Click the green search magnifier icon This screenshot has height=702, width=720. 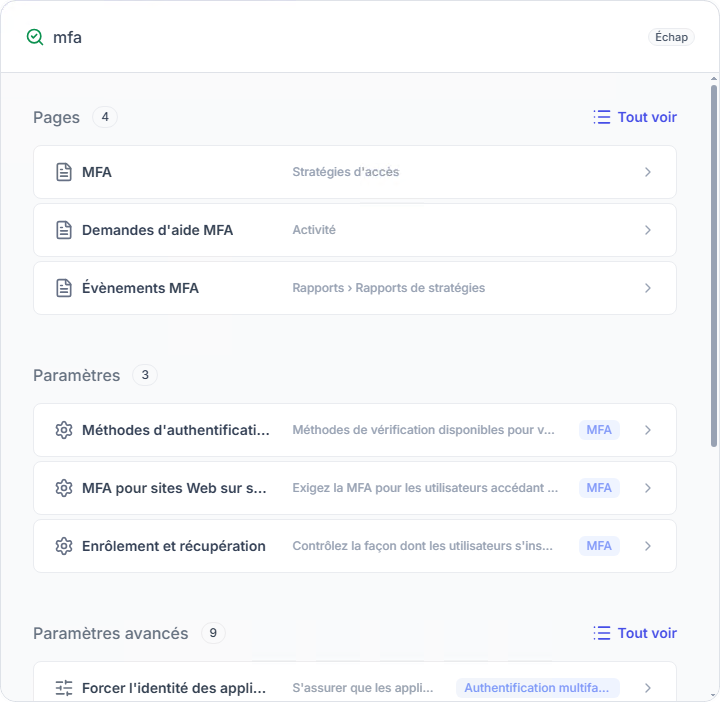point(35,37)
